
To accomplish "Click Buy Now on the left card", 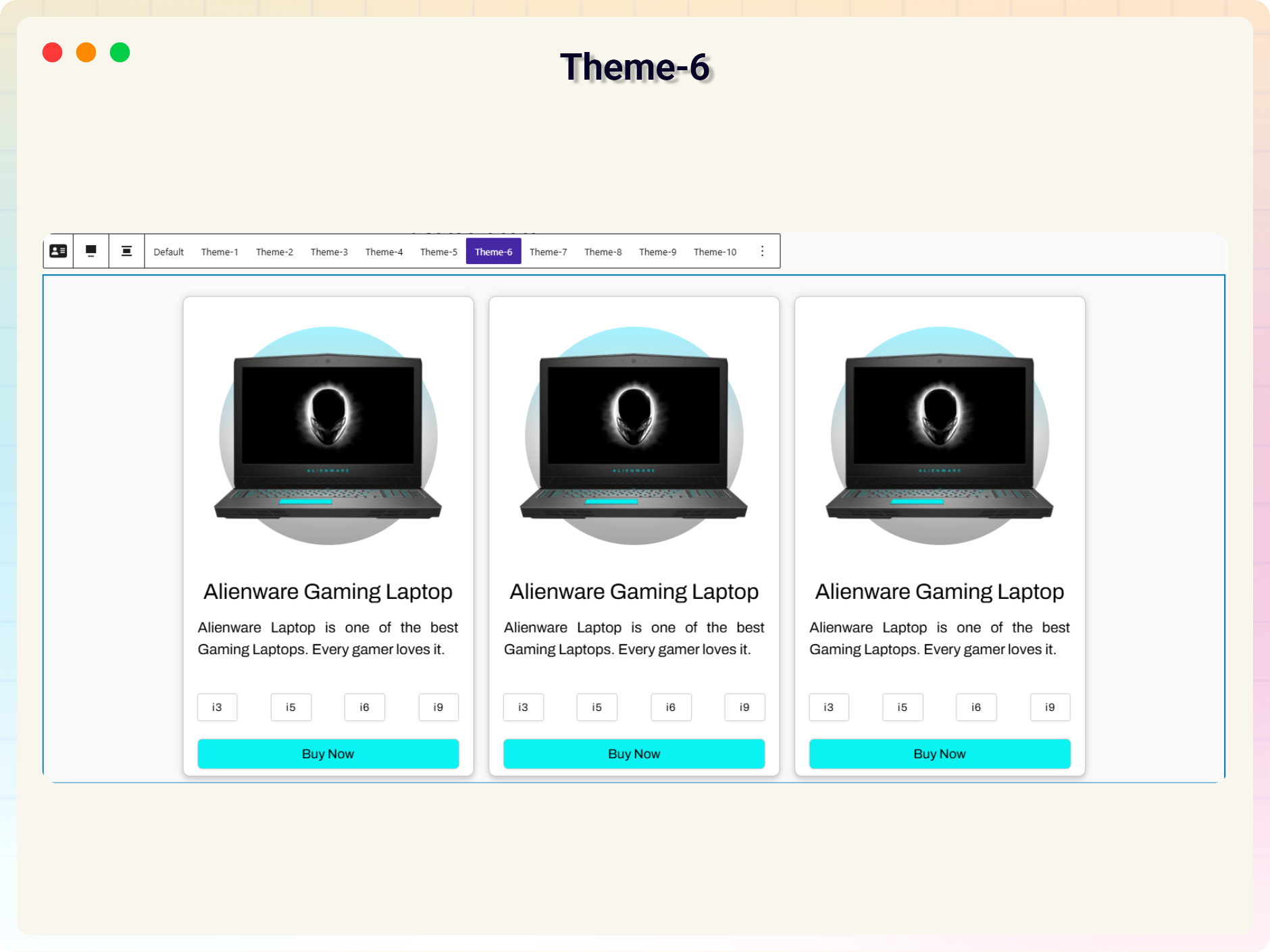I will (x=328, y=753).
